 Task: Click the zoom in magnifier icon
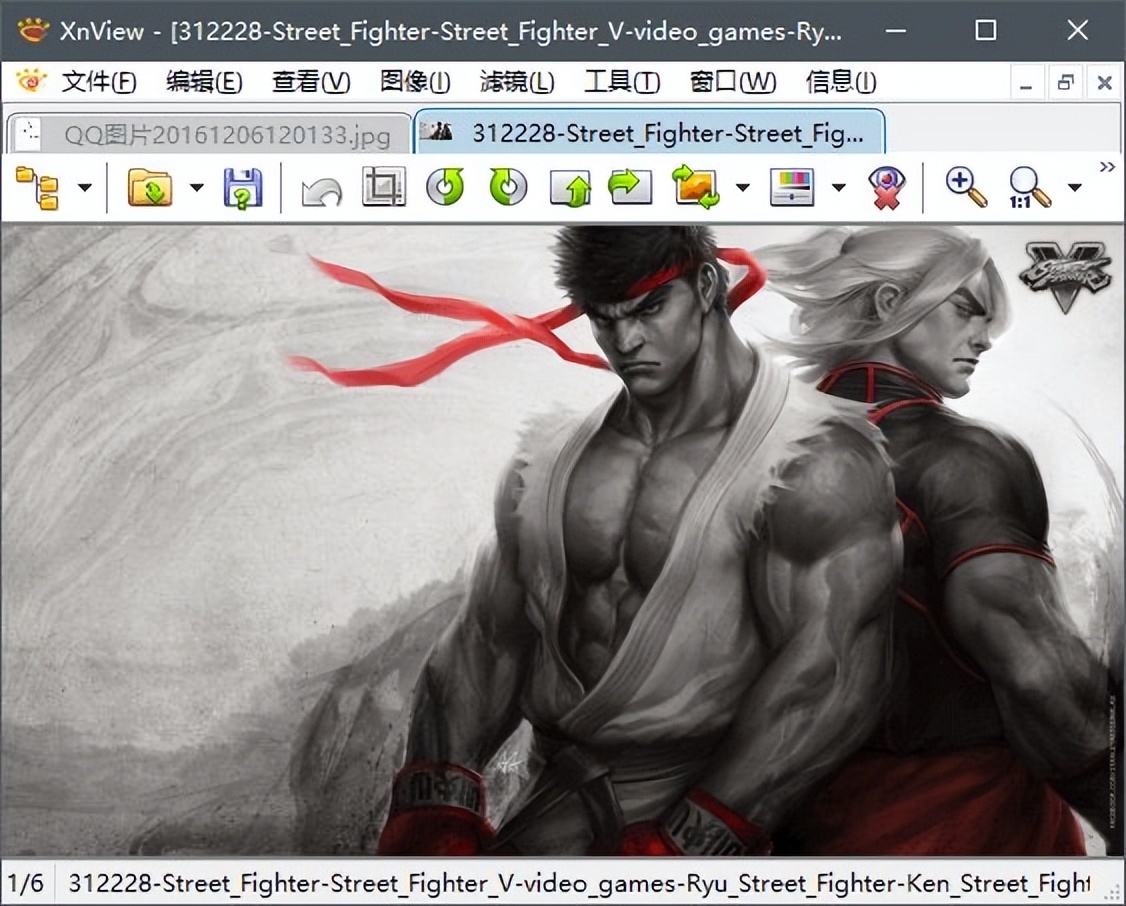point(966,187)
